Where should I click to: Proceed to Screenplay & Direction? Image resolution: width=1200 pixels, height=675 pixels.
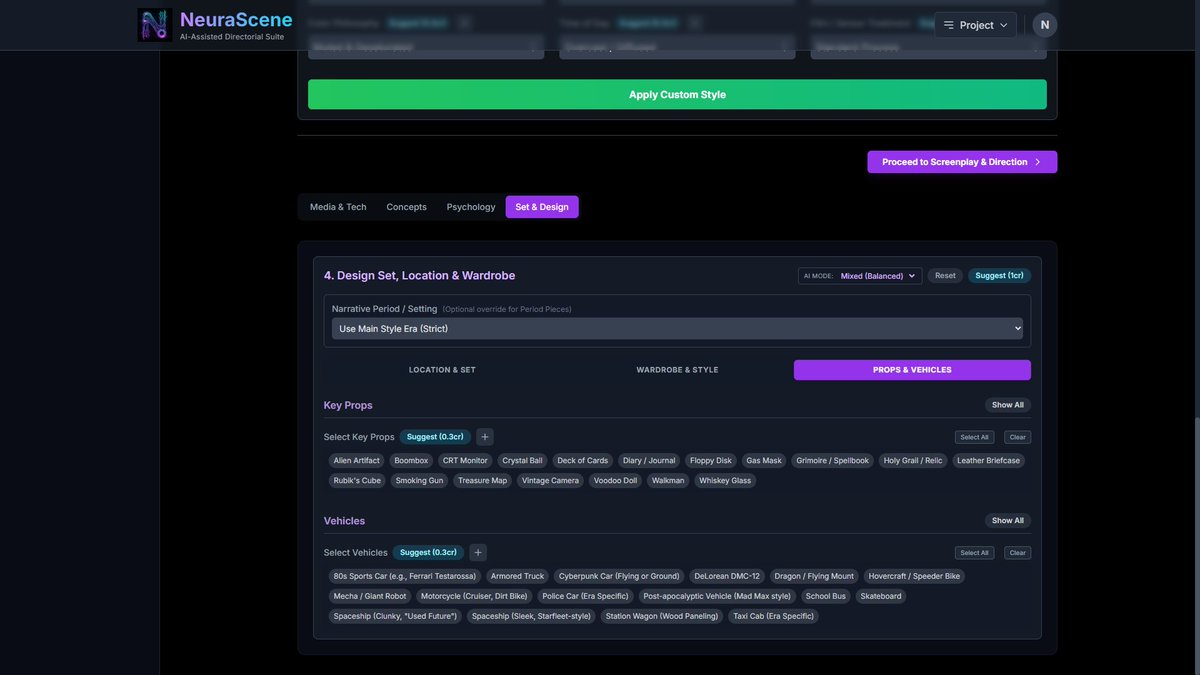point(962,162)
